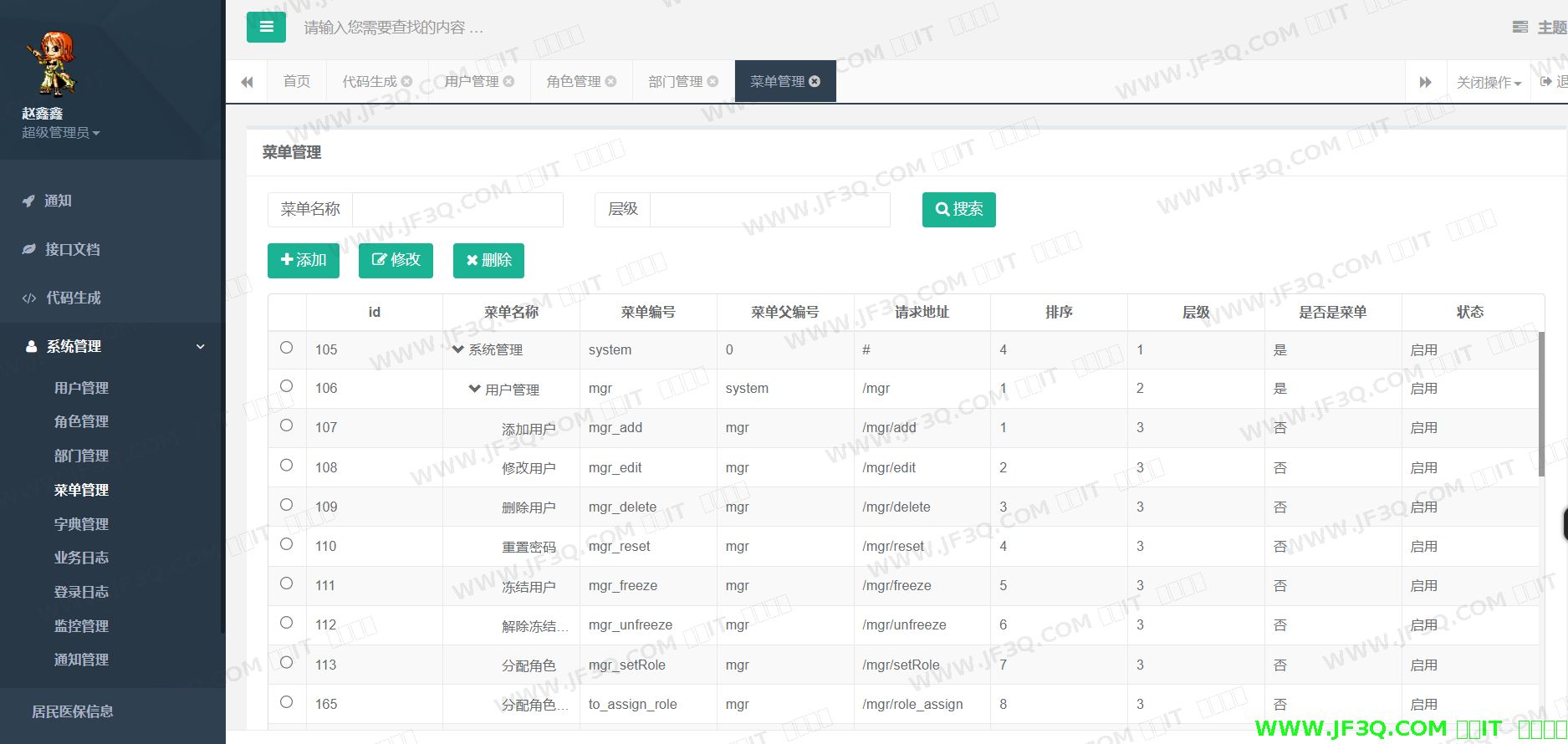Switch to the 角色管理 tab
The width and height of the screenshot is (1568, 744).
click(574, 81)
